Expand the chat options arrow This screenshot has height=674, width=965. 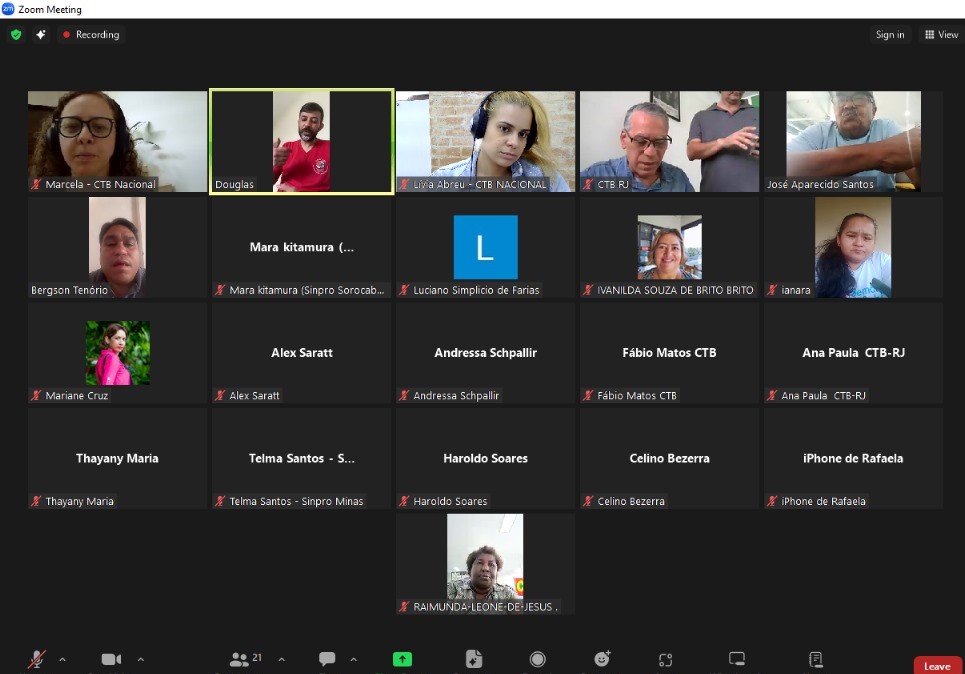tap(353, 659)
